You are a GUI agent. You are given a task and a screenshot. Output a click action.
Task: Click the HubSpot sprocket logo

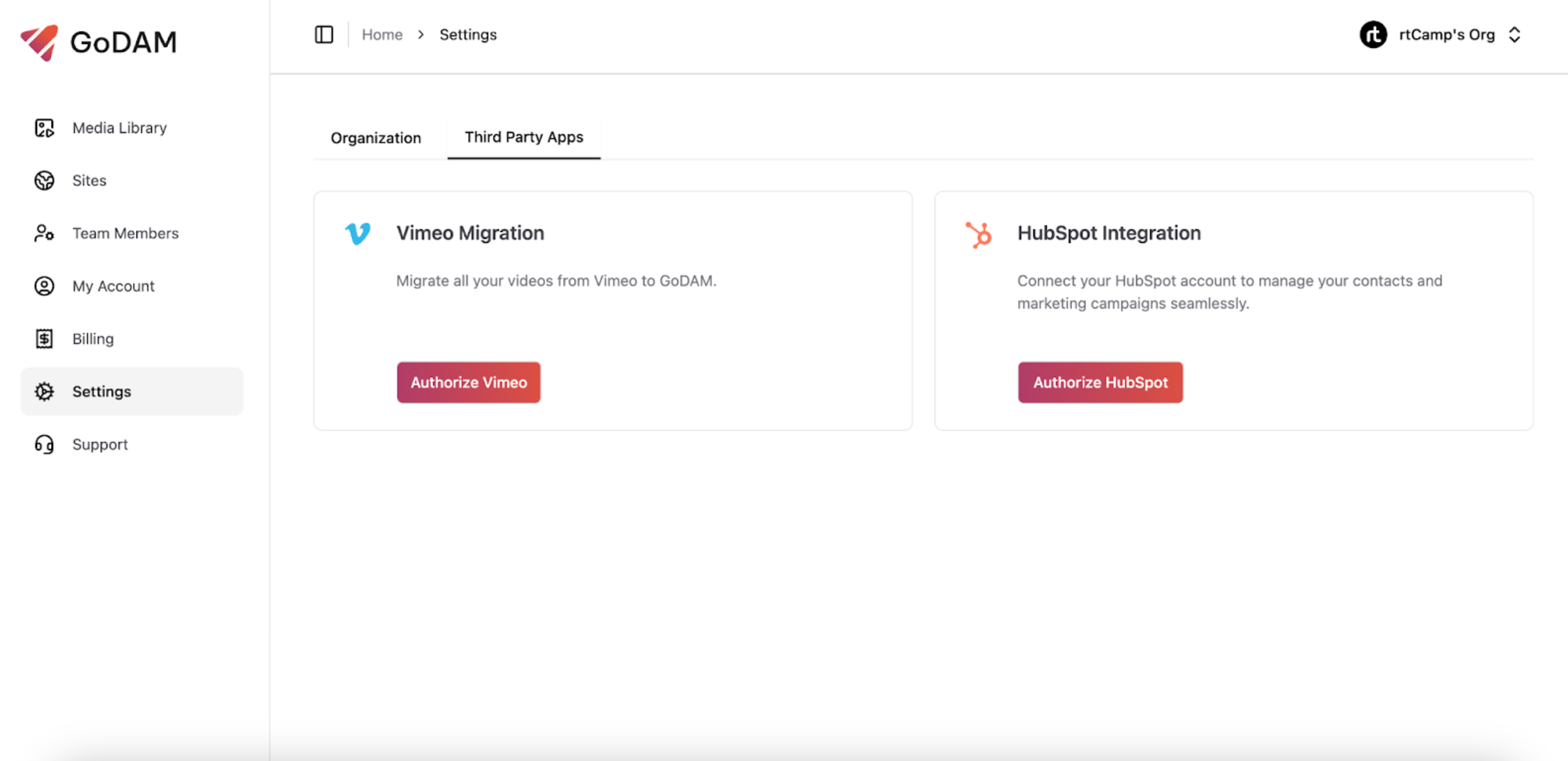[979, 234]
